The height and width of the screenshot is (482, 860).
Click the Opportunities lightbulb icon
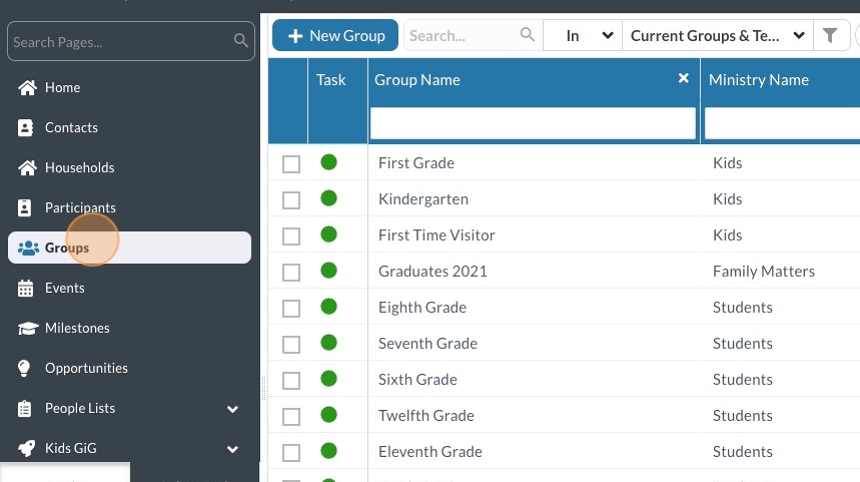pyautogui.click(x=26, y=368)
